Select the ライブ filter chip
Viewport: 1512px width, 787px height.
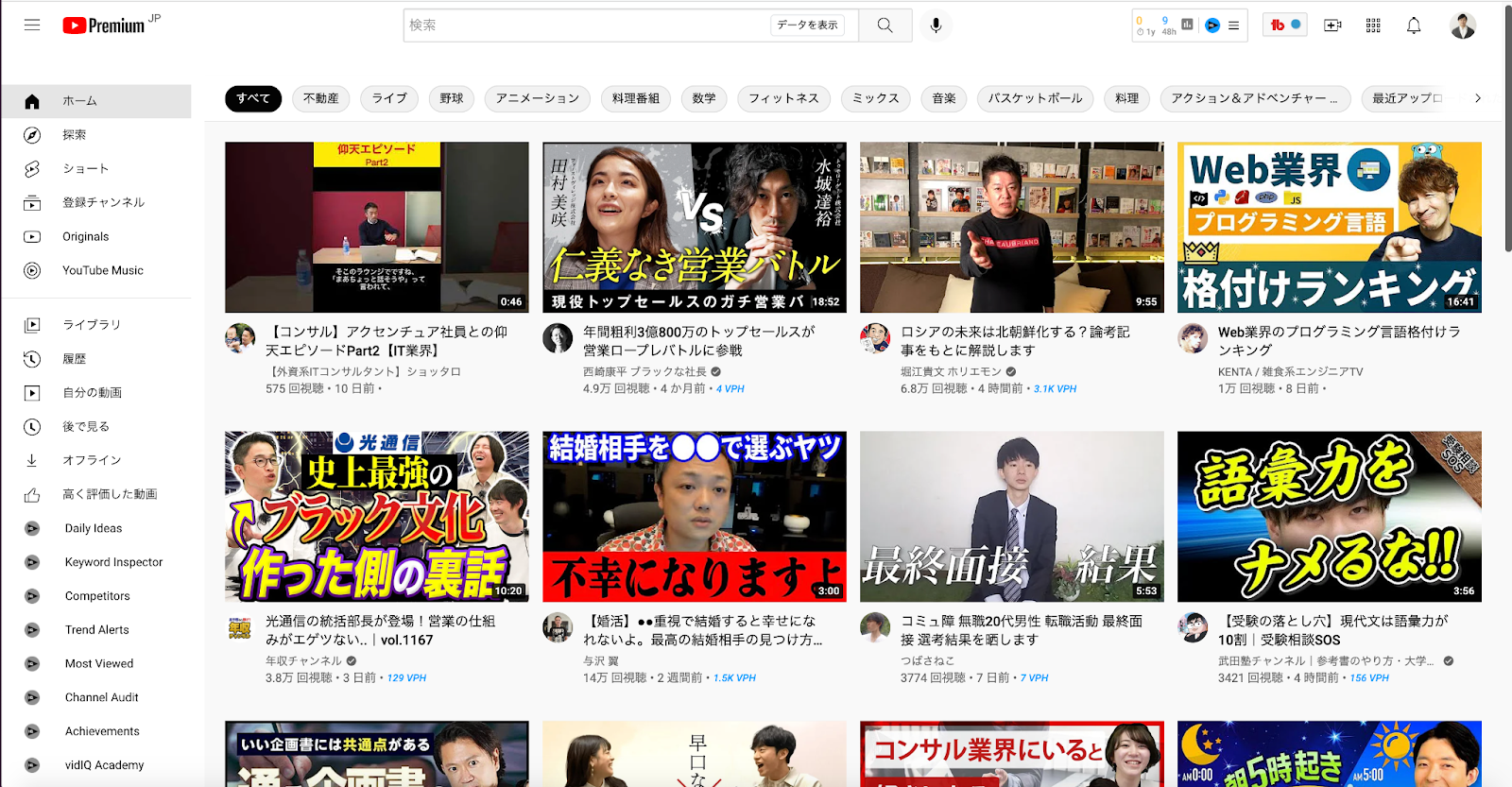click(389, 98)
